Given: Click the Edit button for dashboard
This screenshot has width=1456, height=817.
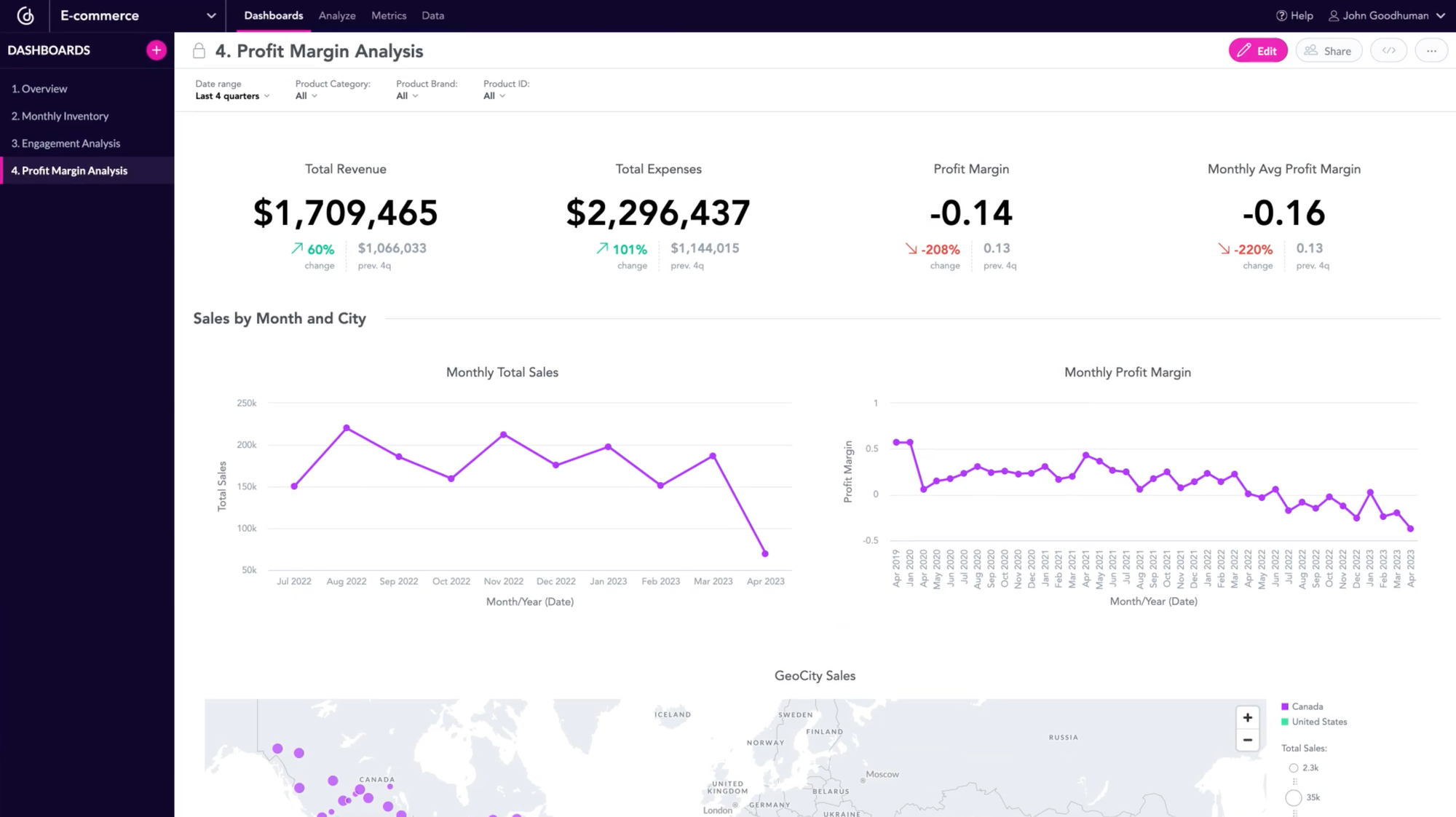Looking at the screenshot, I should [x=1258, y=50].
